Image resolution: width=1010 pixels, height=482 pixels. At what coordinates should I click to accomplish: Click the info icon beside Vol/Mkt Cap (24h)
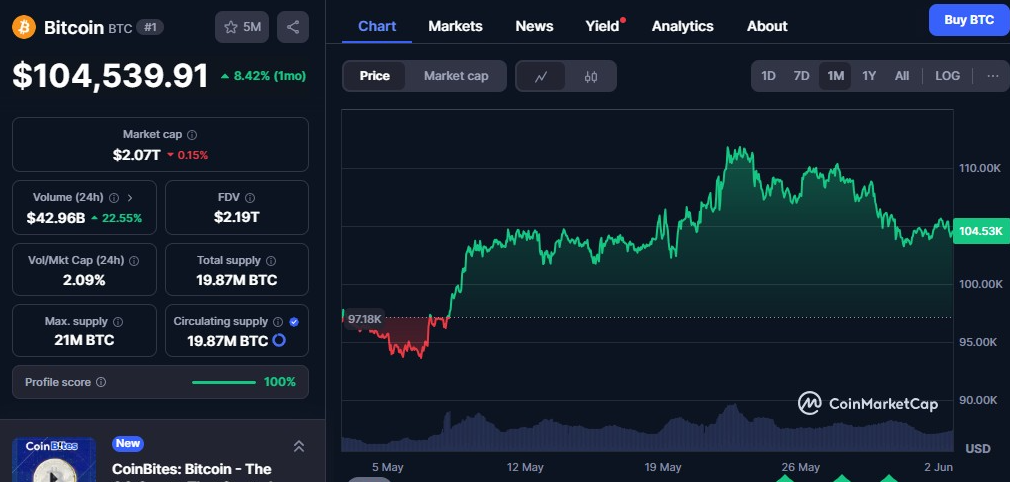[134, 261]
